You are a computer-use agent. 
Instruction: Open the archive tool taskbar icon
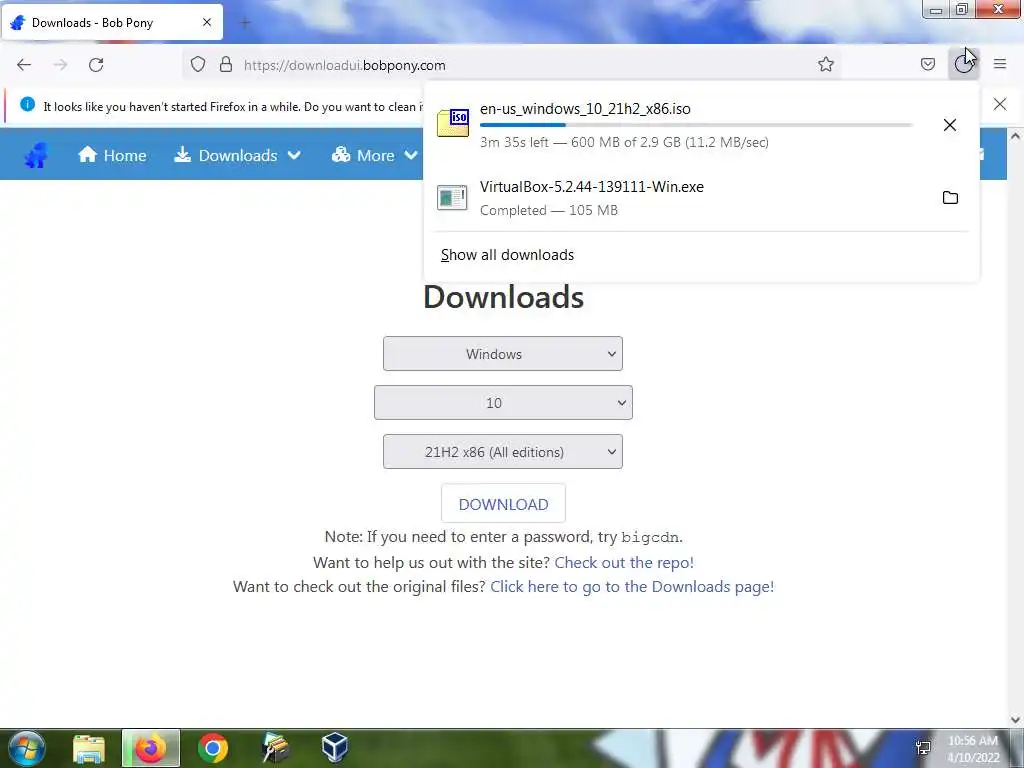[x=275, y=748]
